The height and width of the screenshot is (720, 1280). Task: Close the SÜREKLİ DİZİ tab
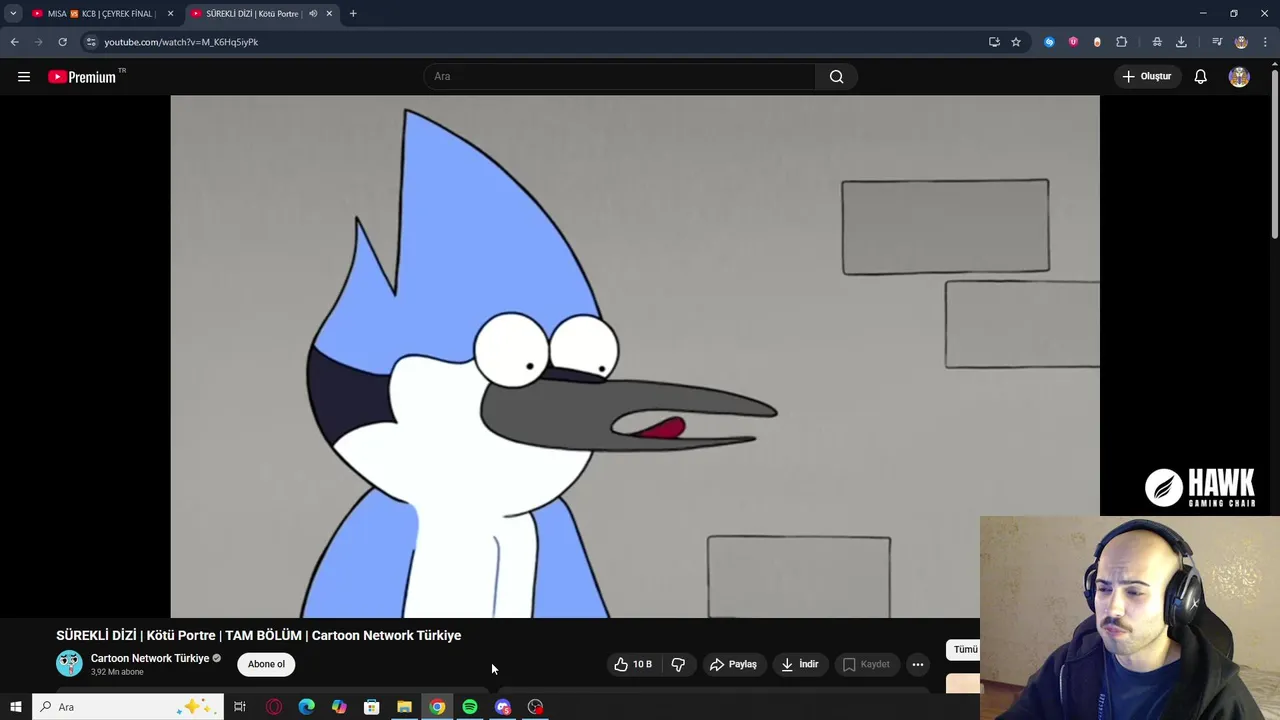coord(329,14)
